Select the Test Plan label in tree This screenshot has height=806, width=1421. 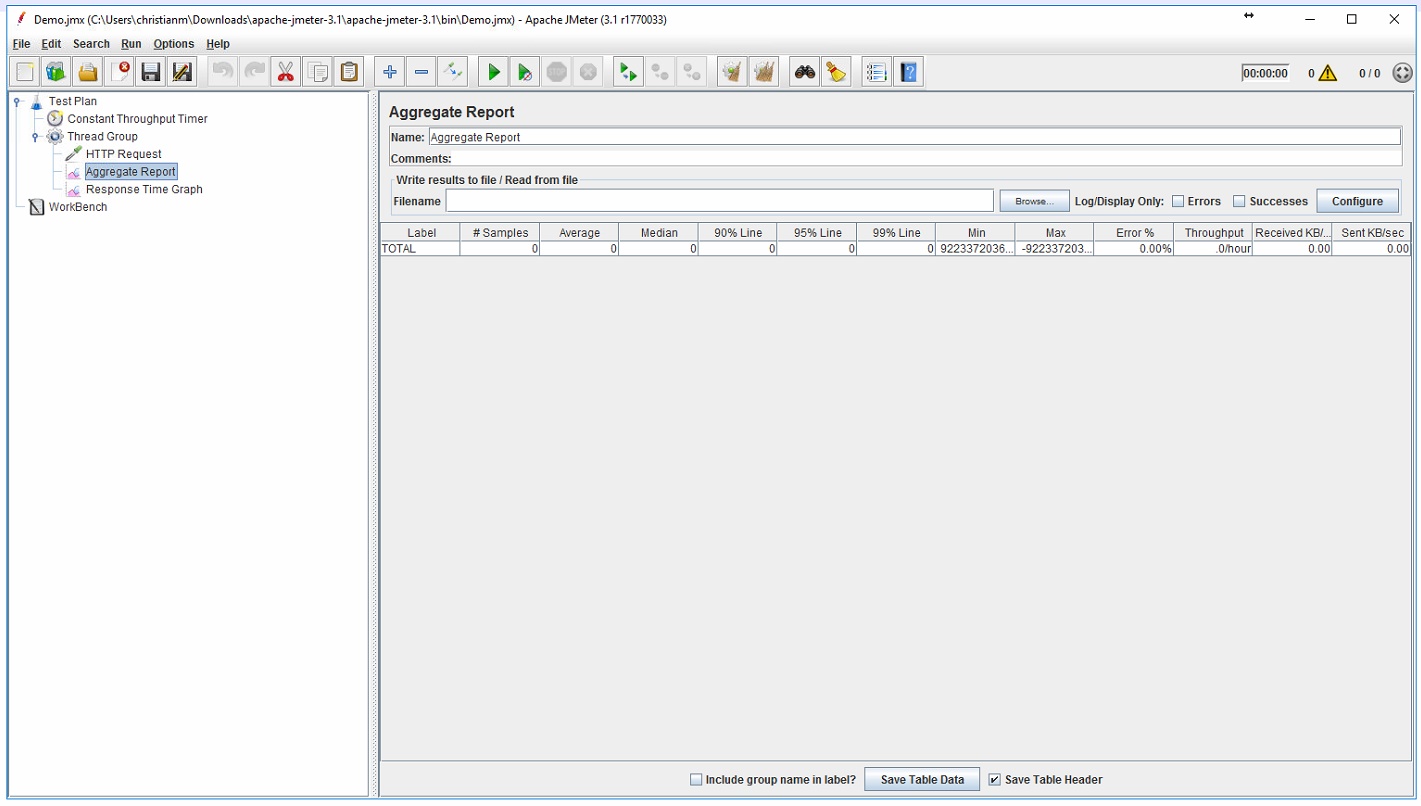pos(73,101)
